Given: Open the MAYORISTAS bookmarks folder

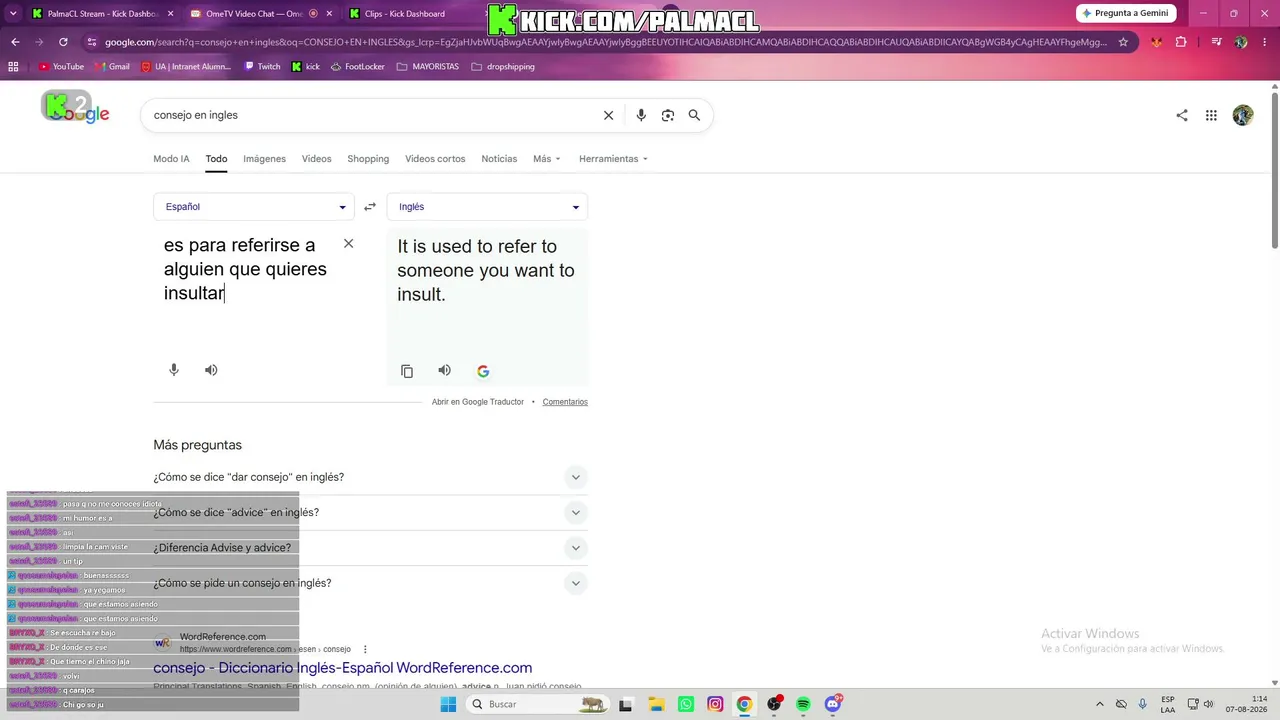Looking at the screenshot, I should click(428, 67).
